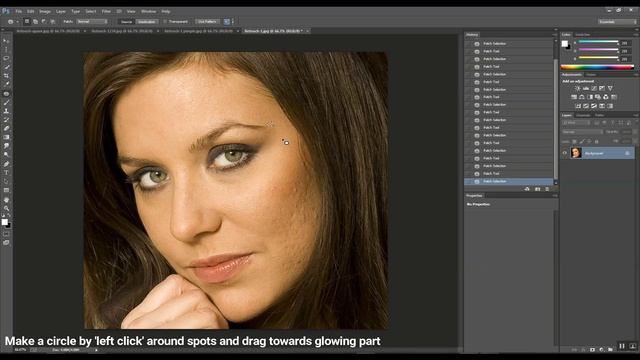640x360 pixels.
Task: Delete current state in History panel
Action: 547,189
